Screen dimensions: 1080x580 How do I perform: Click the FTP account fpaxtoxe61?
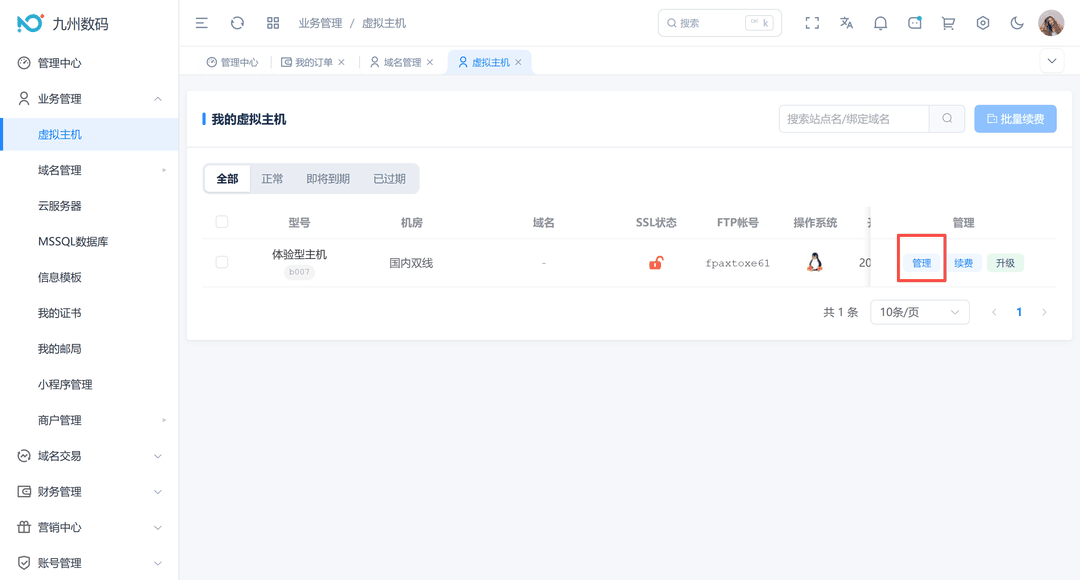point(738,263)
